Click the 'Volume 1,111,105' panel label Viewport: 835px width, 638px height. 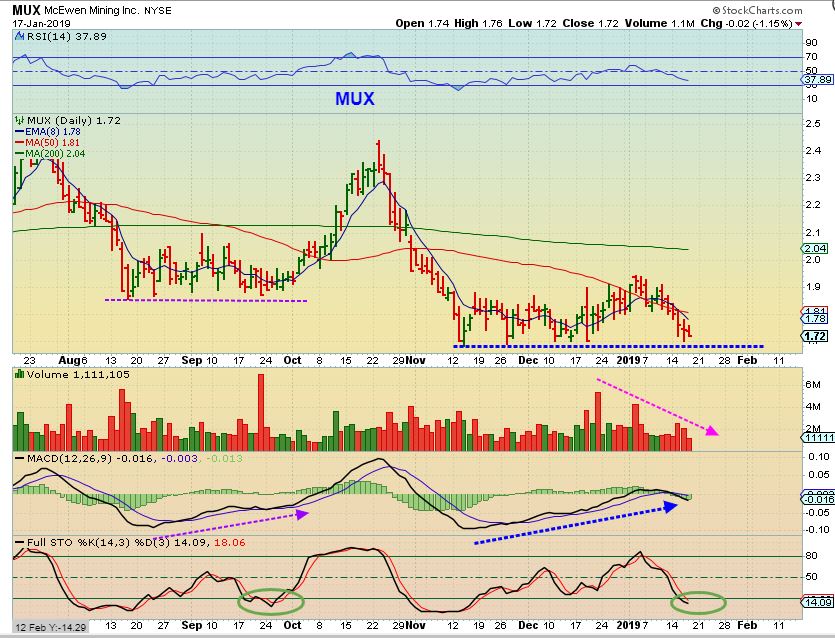pos(78,374)
